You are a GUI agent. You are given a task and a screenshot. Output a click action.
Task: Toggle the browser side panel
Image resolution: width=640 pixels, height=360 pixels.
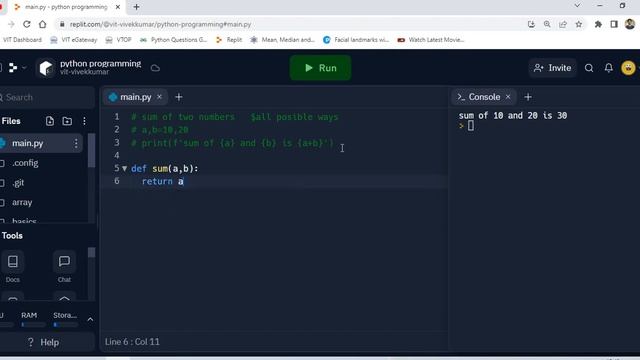[614, 24]
